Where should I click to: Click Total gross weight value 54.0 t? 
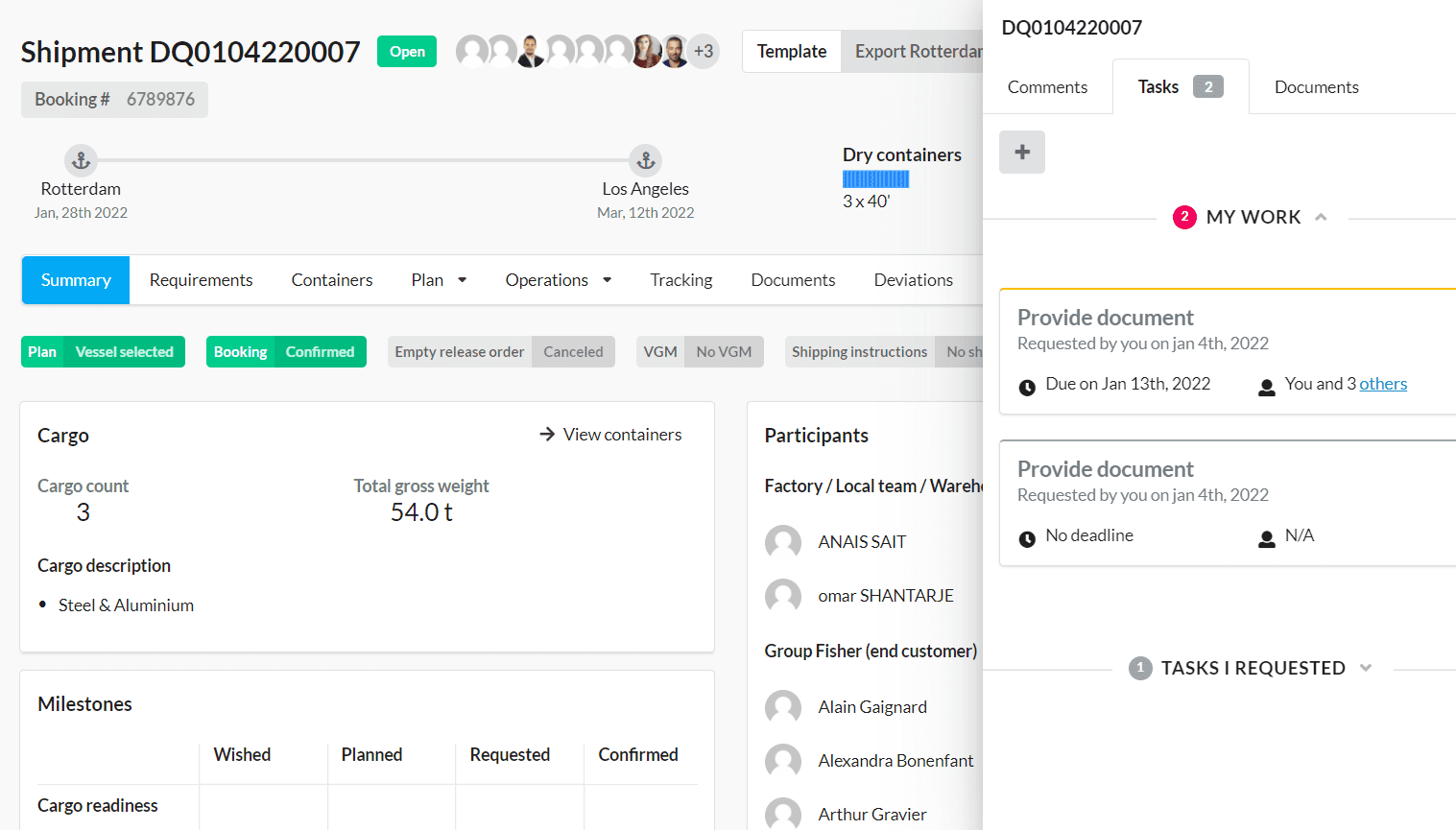[421, 512]
